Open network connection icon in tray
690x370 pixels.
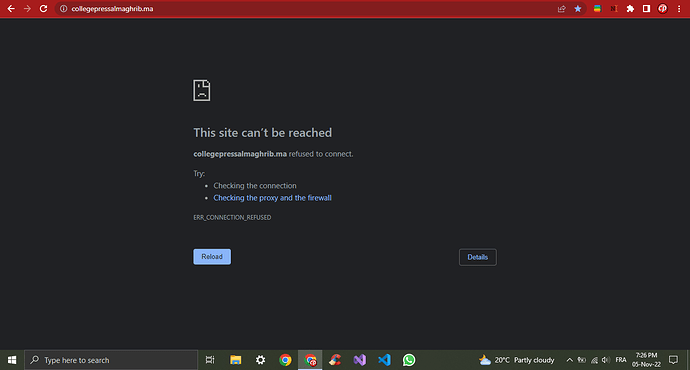coord(594,360)
